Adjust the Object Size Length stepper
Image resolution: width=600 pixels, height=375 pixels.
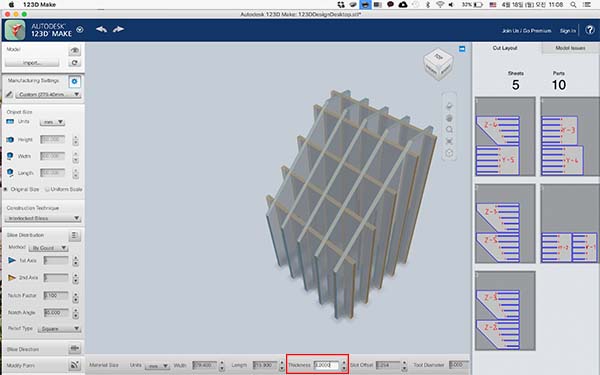tap(76, 173)
